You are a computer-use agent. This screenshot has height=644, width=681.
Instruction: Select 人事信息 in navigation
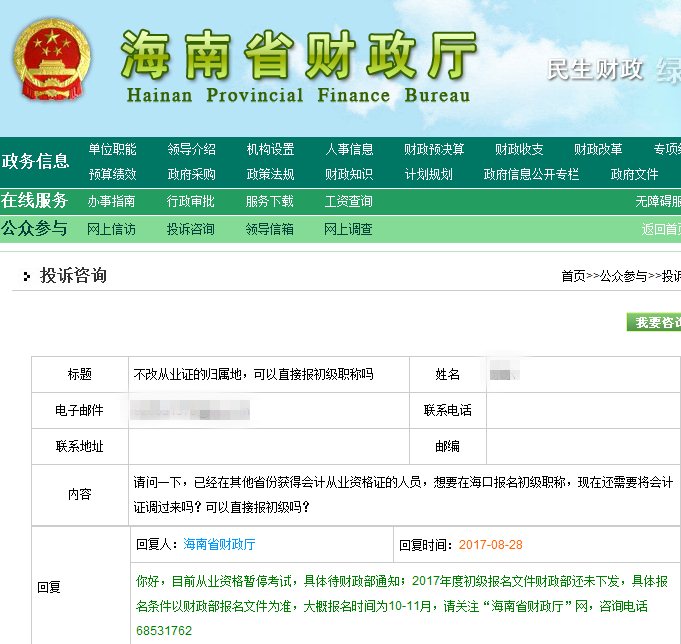(x=349, y=150)
